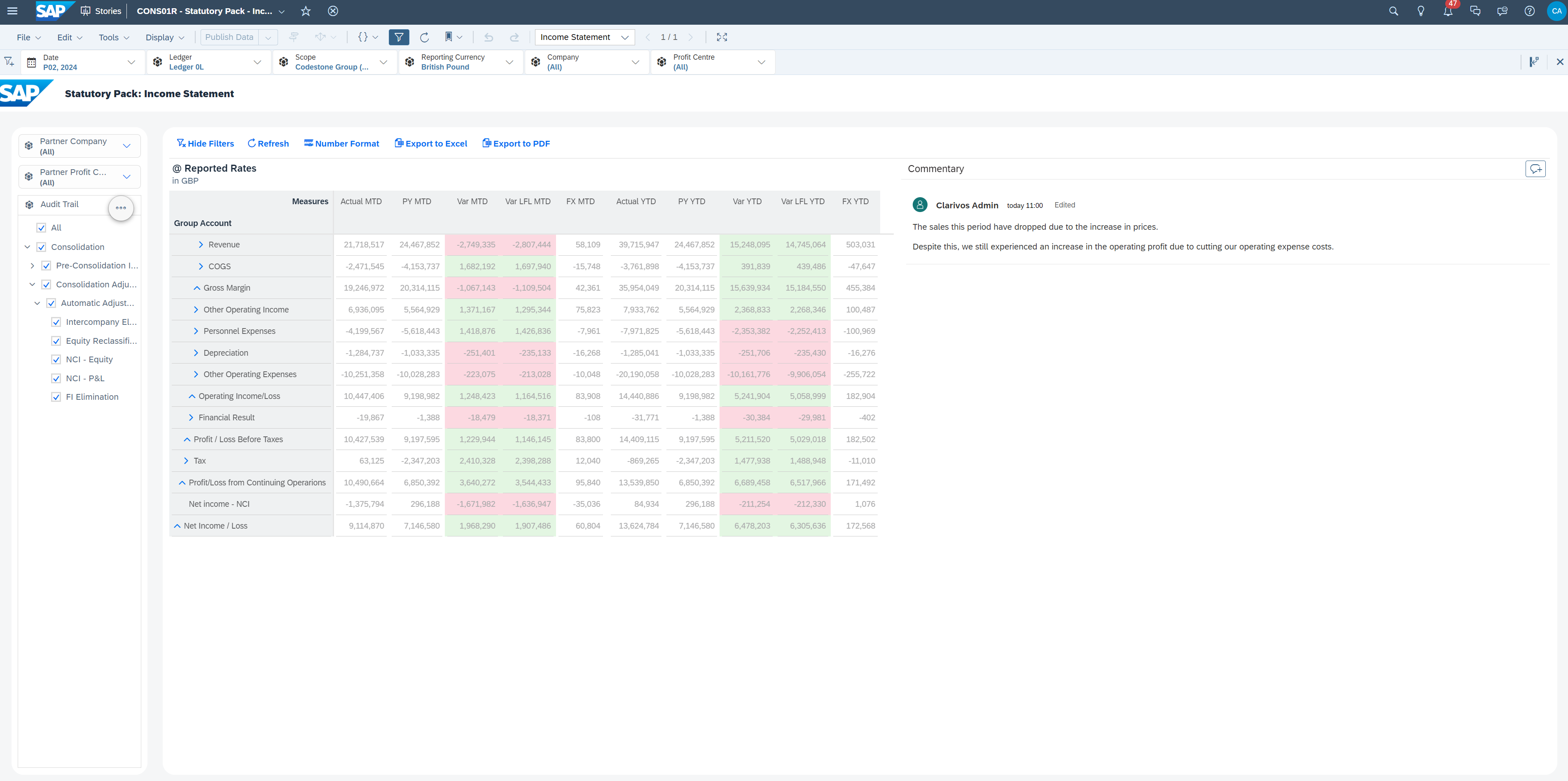This screenshot has height=781, width=1568.
Task: Open the CA user profile avatar
Action: [1556, 11]
